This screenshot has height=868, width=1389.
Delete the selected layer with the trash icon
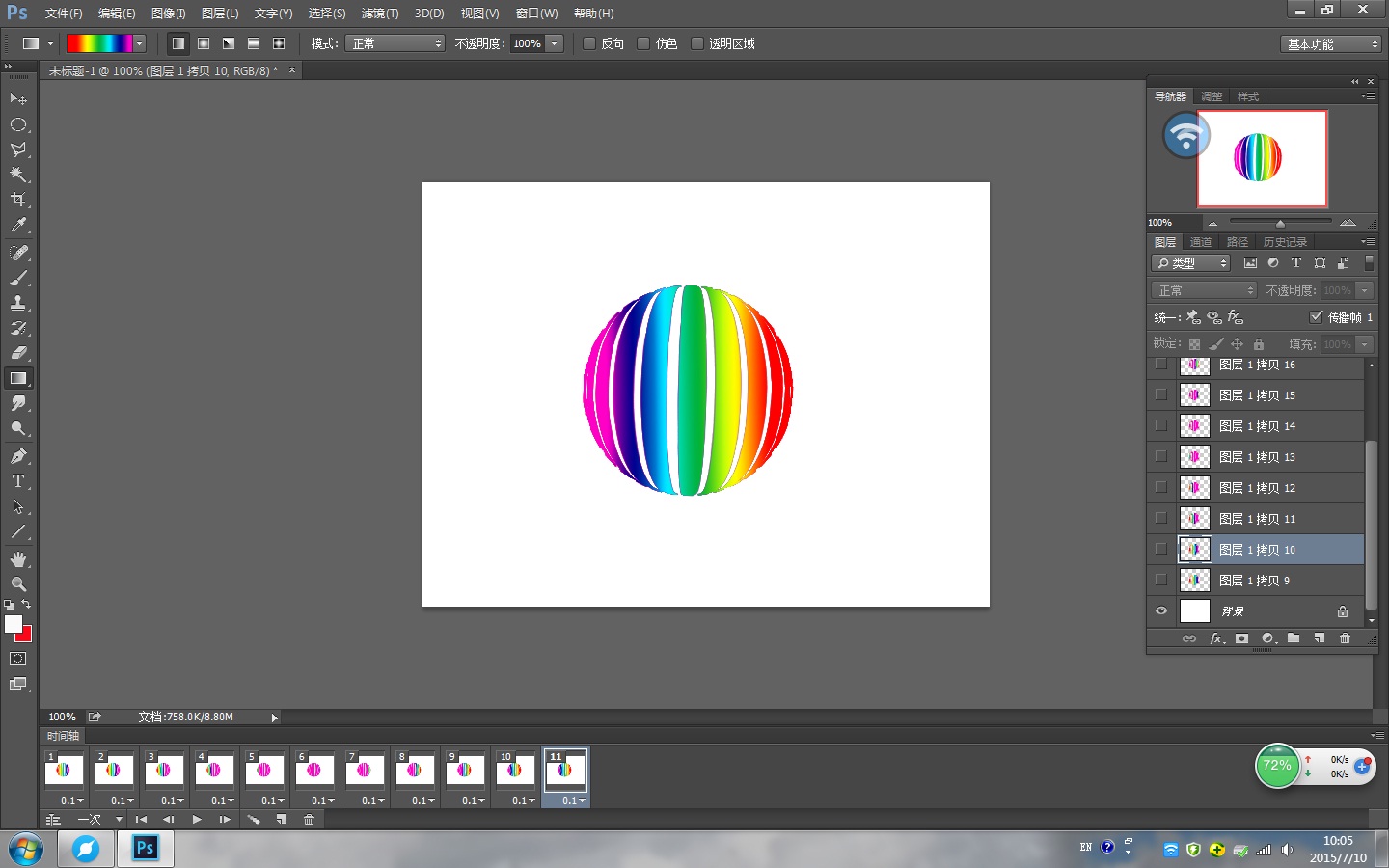[x=1345, y=638]
